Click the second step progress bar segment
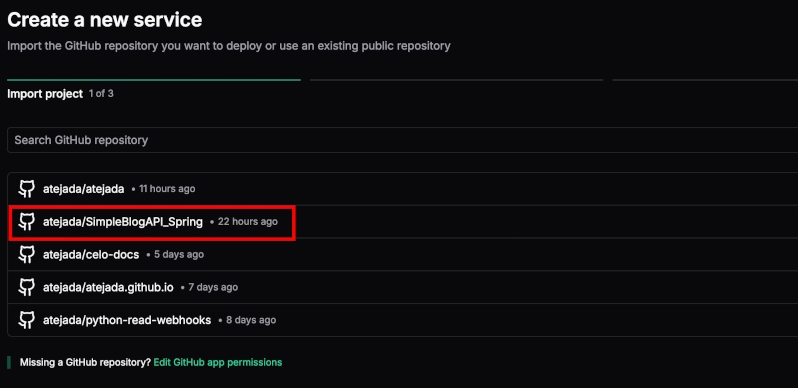 pyautogui.click(x=457, y=79)
